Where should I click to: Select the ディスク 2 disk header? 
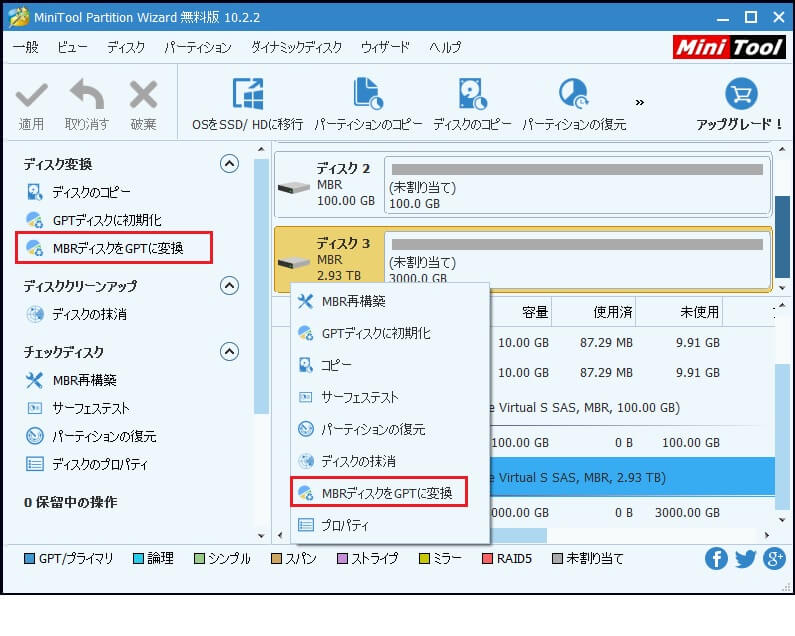329,185
